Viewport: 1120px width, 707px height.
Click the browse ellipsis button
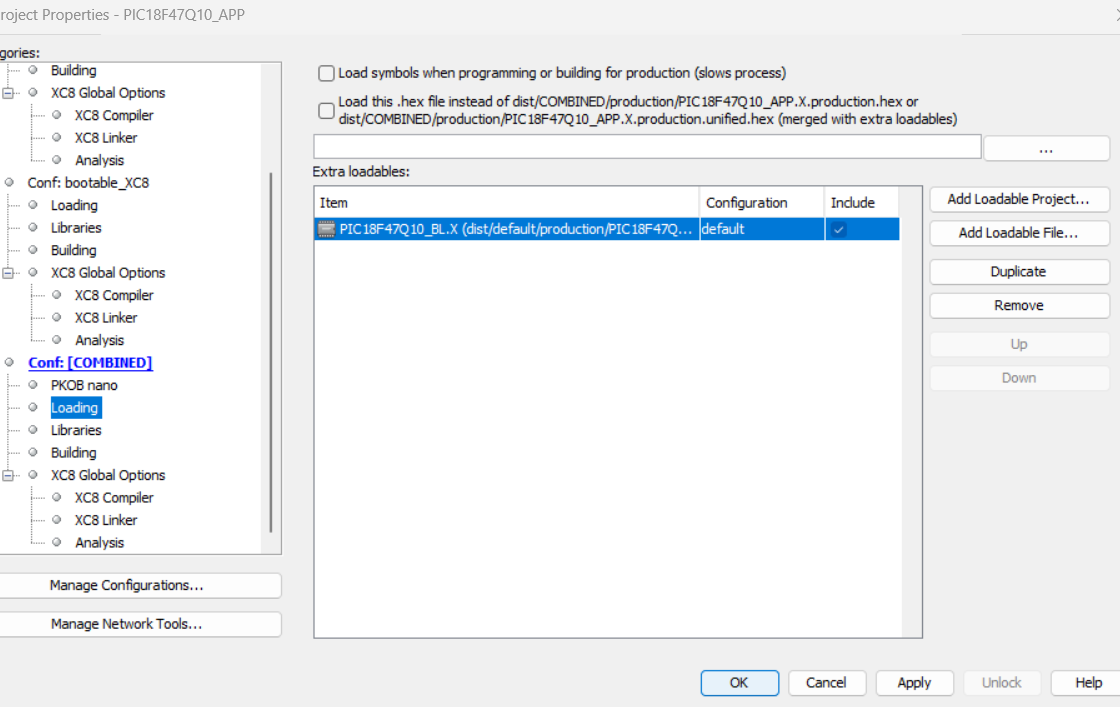click(x=1046, y=148)
